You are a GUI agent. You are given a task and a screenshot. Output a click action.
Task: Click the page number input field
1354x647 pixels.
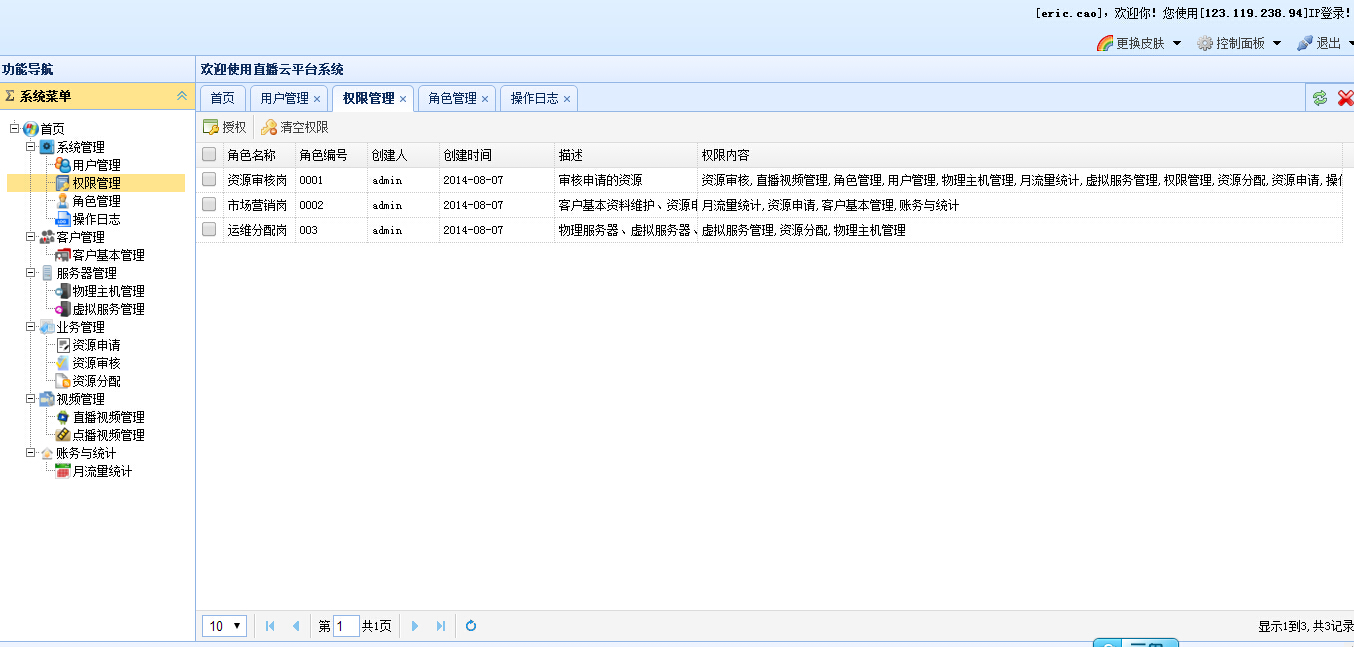pyautogui.click(x=346, y=626)
